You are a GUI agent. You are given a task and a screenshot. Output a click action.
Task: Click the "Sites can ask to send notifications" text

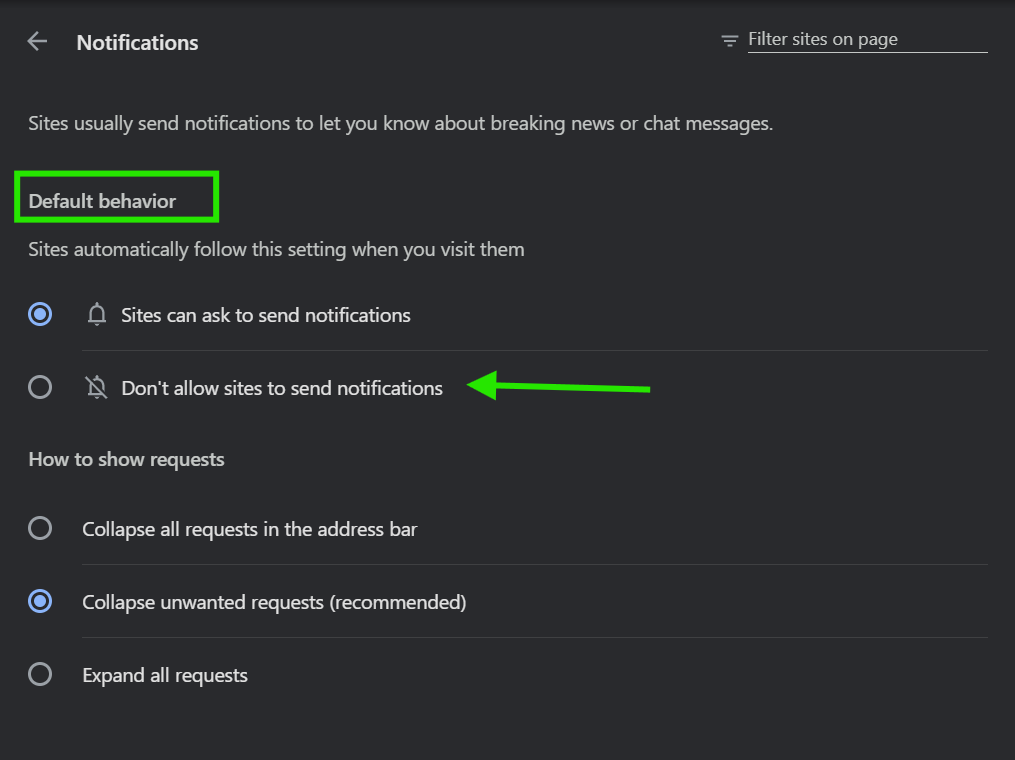(x=266, y=315)
